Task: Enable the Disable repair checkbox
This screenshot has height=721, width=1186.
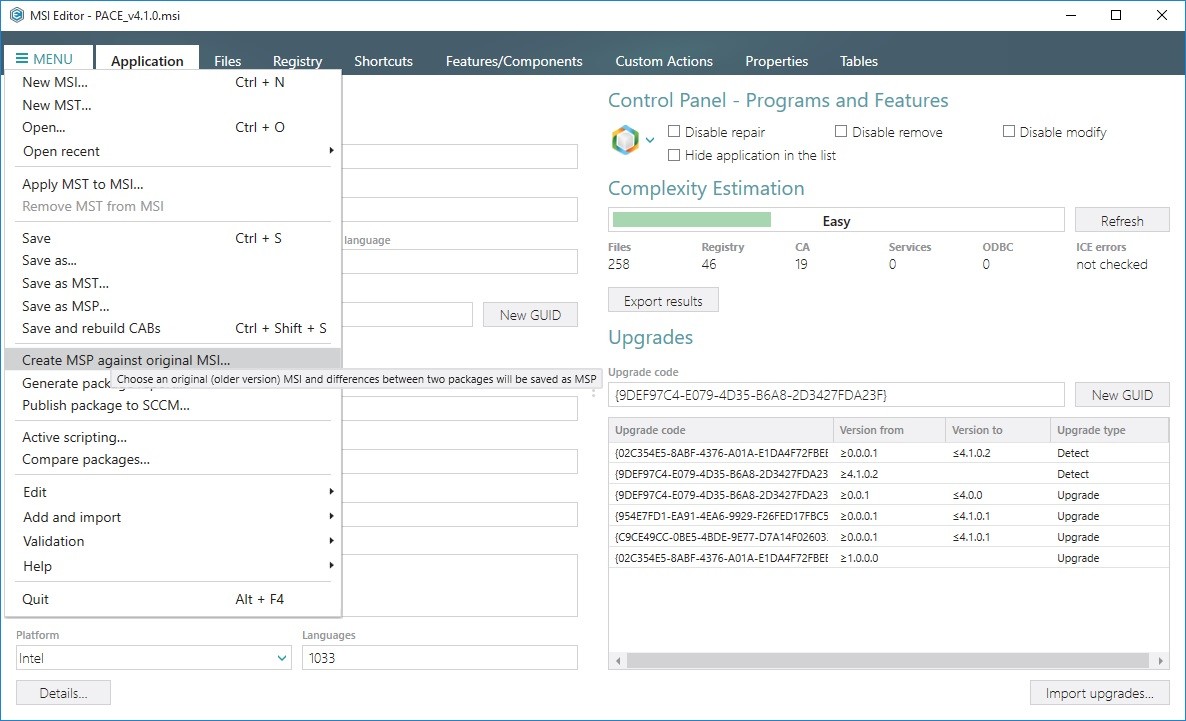Action: [674, 132]
